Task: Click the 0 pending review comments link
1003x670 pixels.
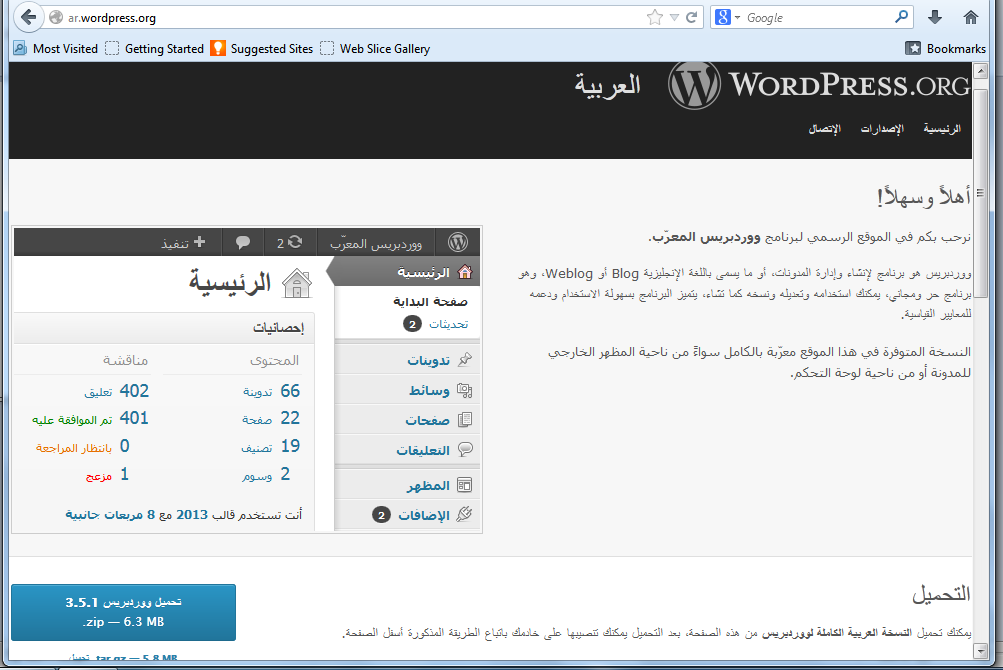Action: [x=83, y=447]
